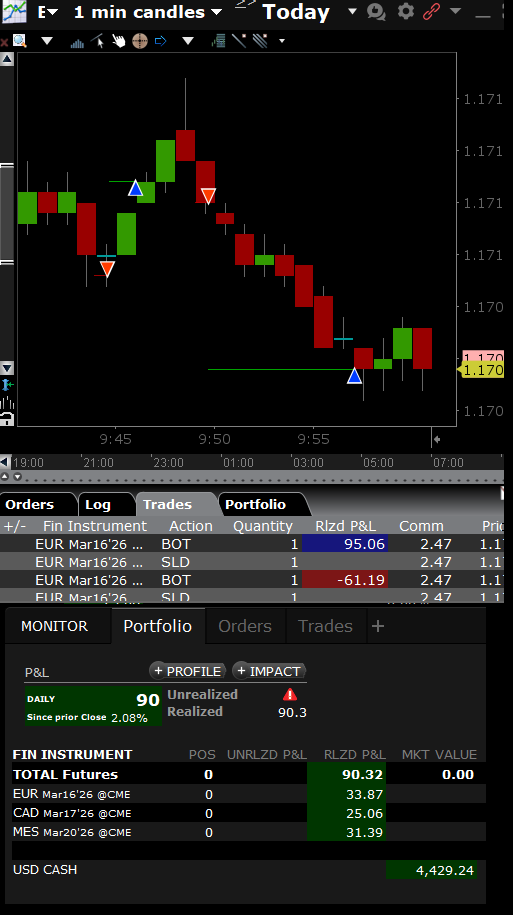Select the lower Portfolio tab
The width and height of the screenshot is (513, 915).
(158, 626)
